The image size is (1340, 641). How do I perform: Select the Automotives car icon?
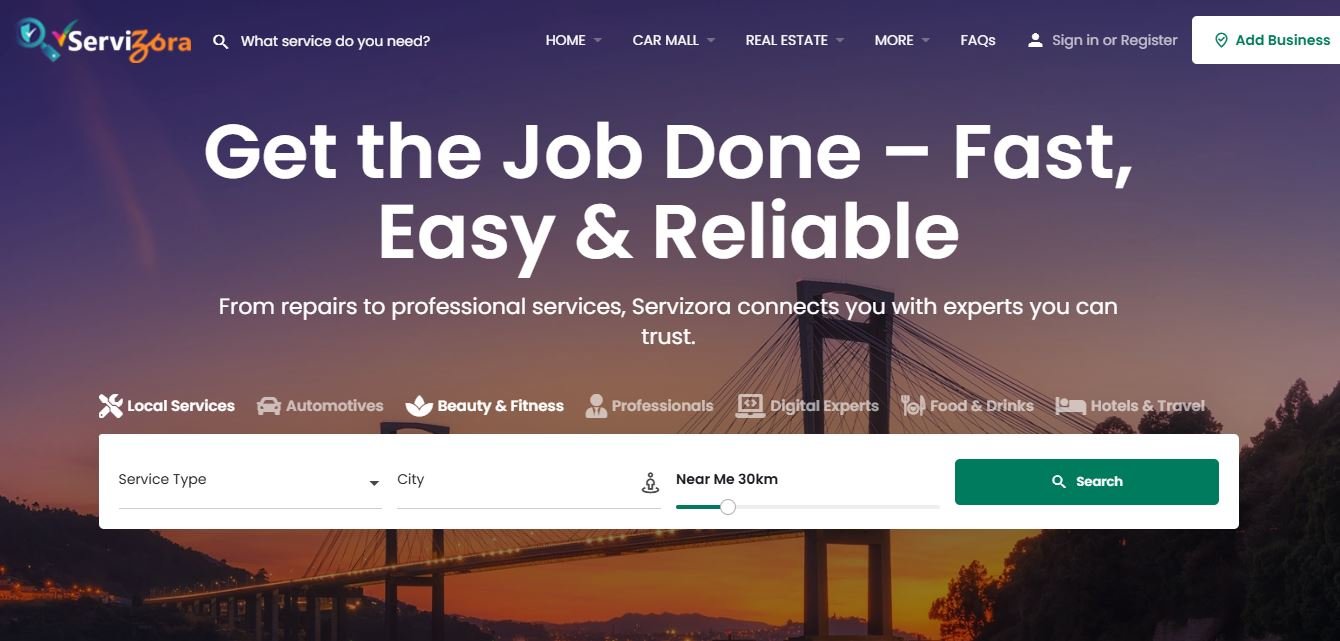268,406
